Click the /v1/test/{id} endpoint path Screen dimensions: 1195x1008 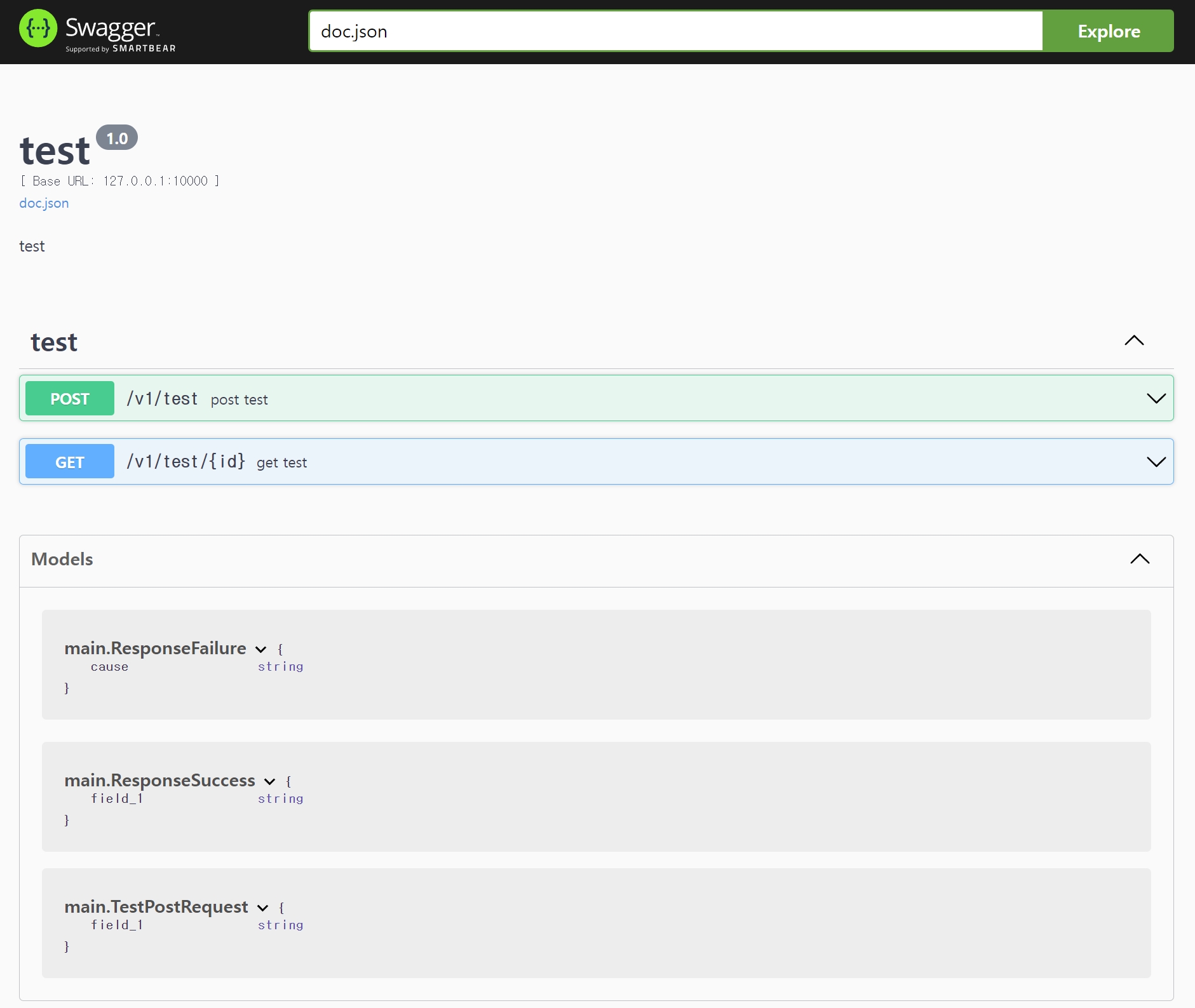(186, 462)
